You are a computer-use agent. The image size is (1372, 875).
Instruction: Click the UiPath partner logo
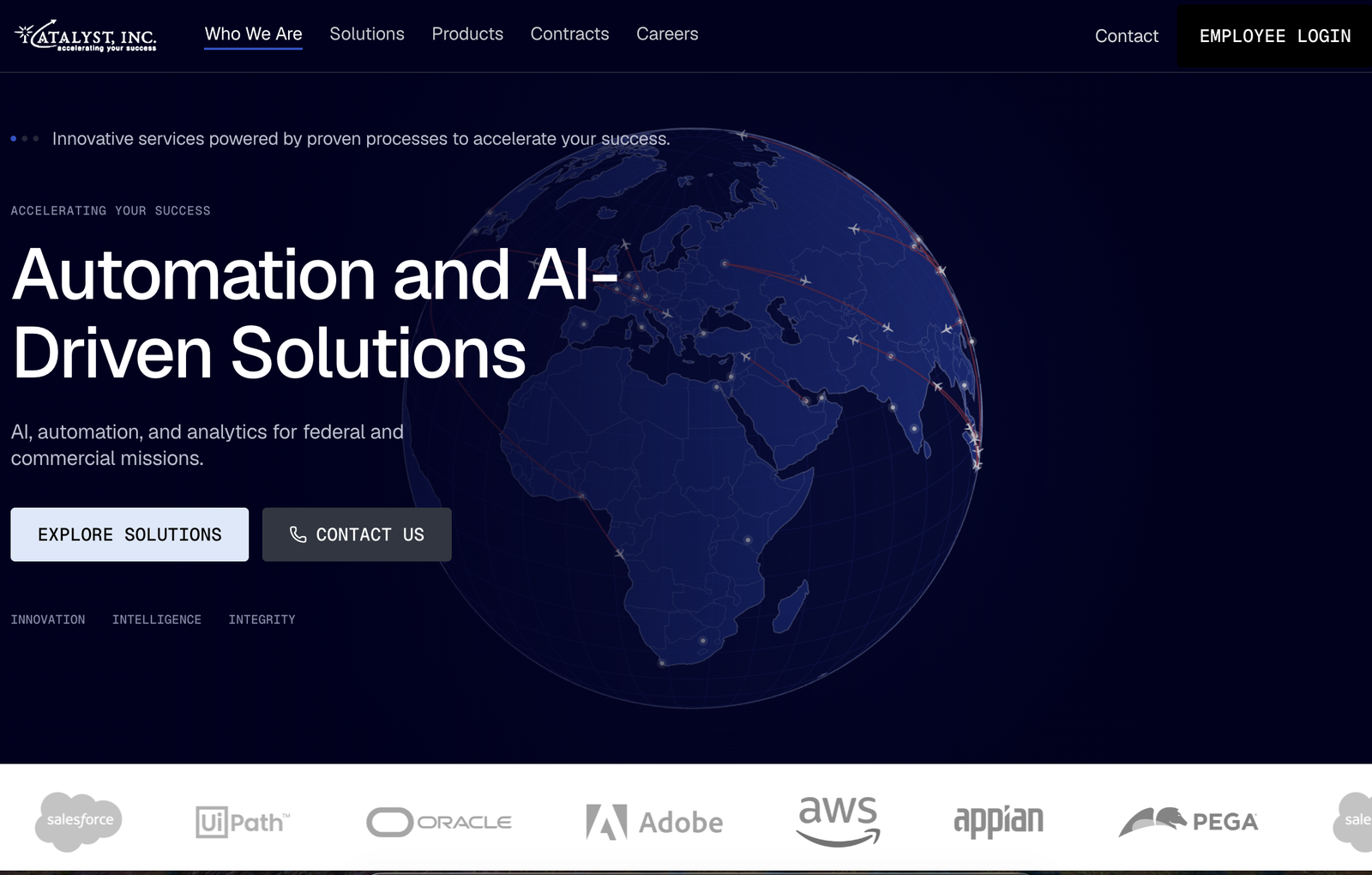(243, 822)
